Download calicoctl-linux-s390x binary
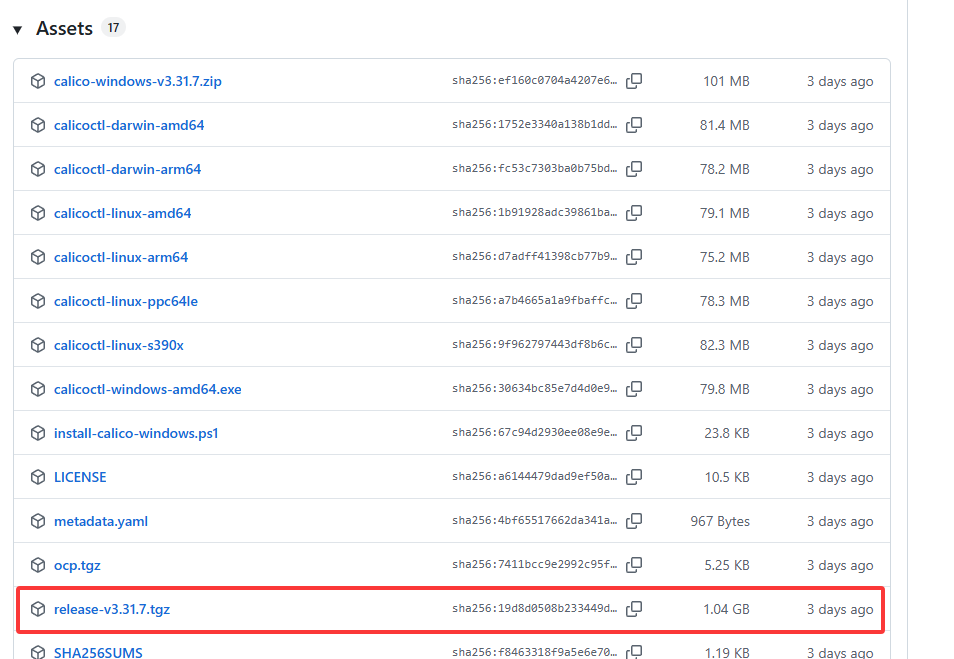954x659 pixels. 119,345
